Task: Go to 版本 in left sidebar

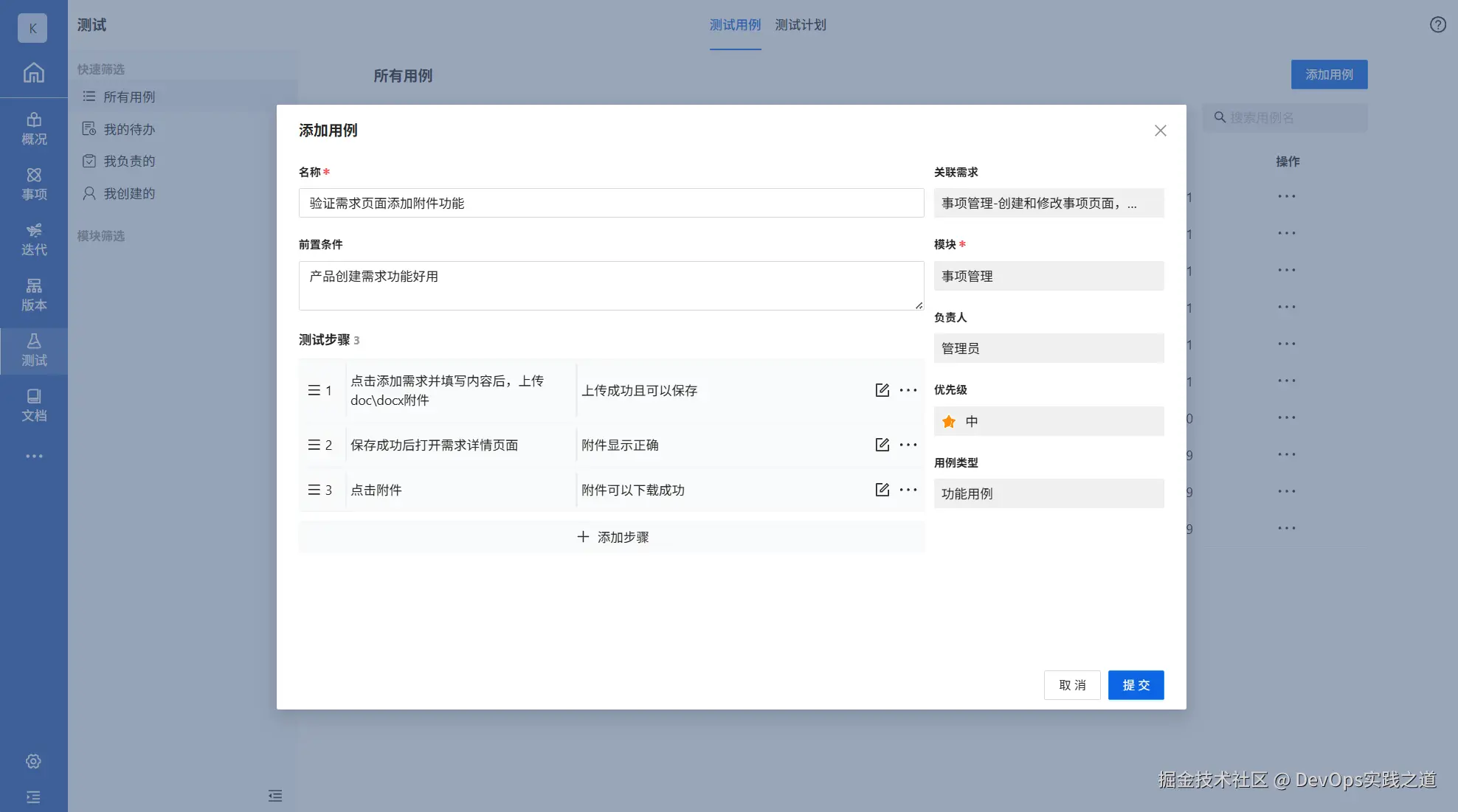Action: [34, 295]
